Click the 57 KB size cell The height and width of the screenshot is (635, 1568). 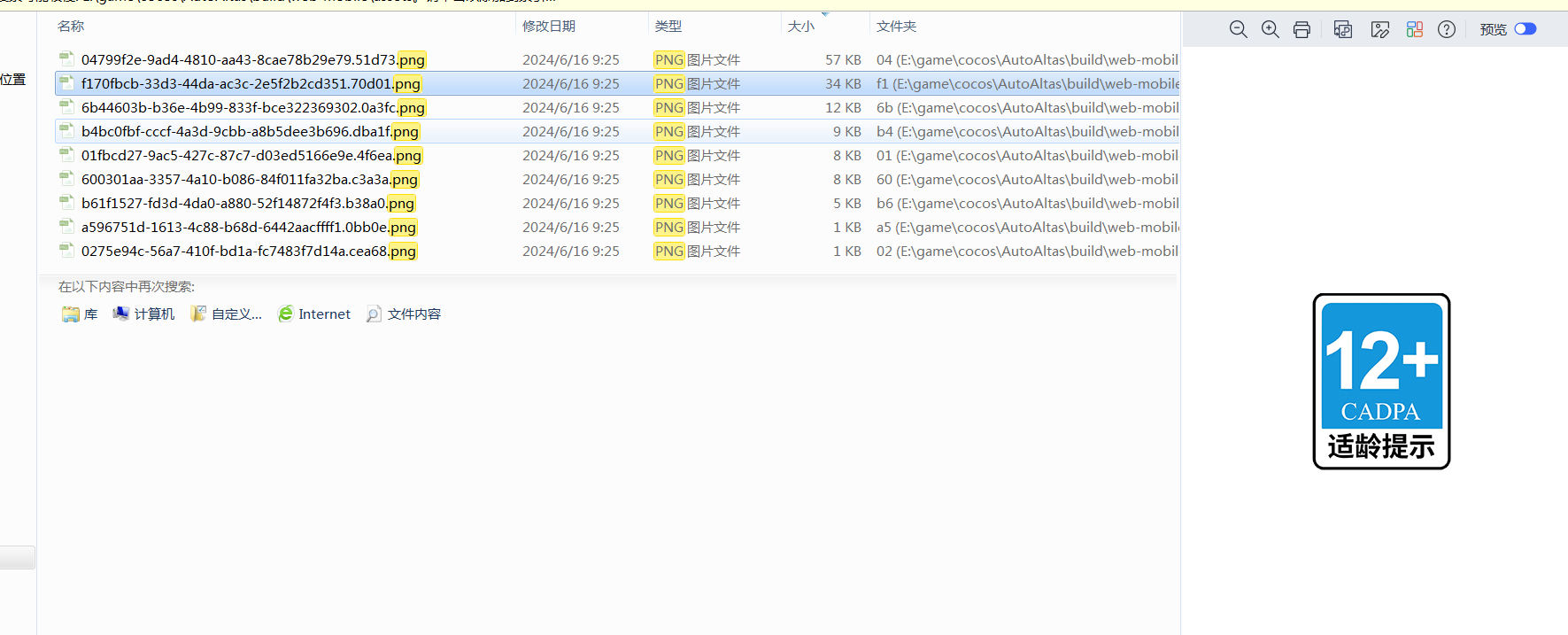pos(843,59)
